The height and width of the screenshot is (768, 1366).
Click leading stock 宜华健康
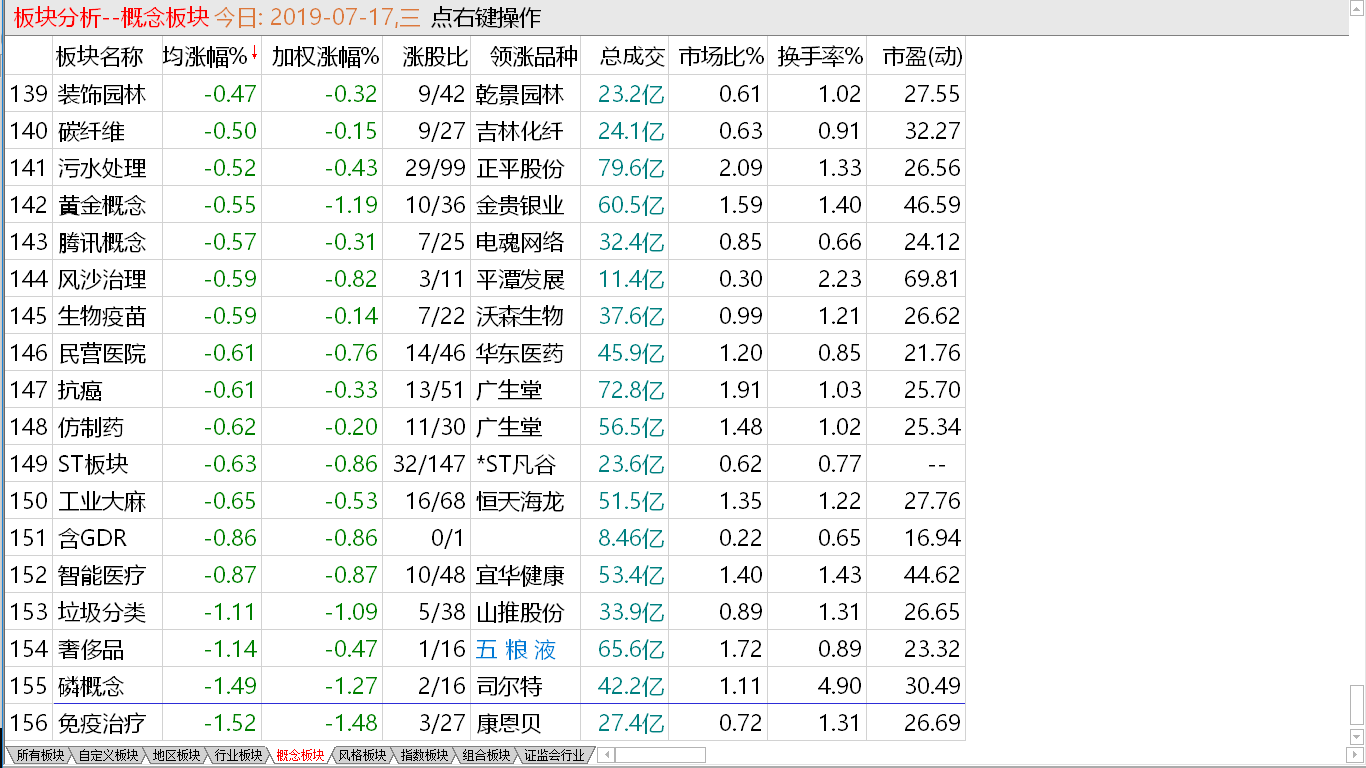click(520, 575)
